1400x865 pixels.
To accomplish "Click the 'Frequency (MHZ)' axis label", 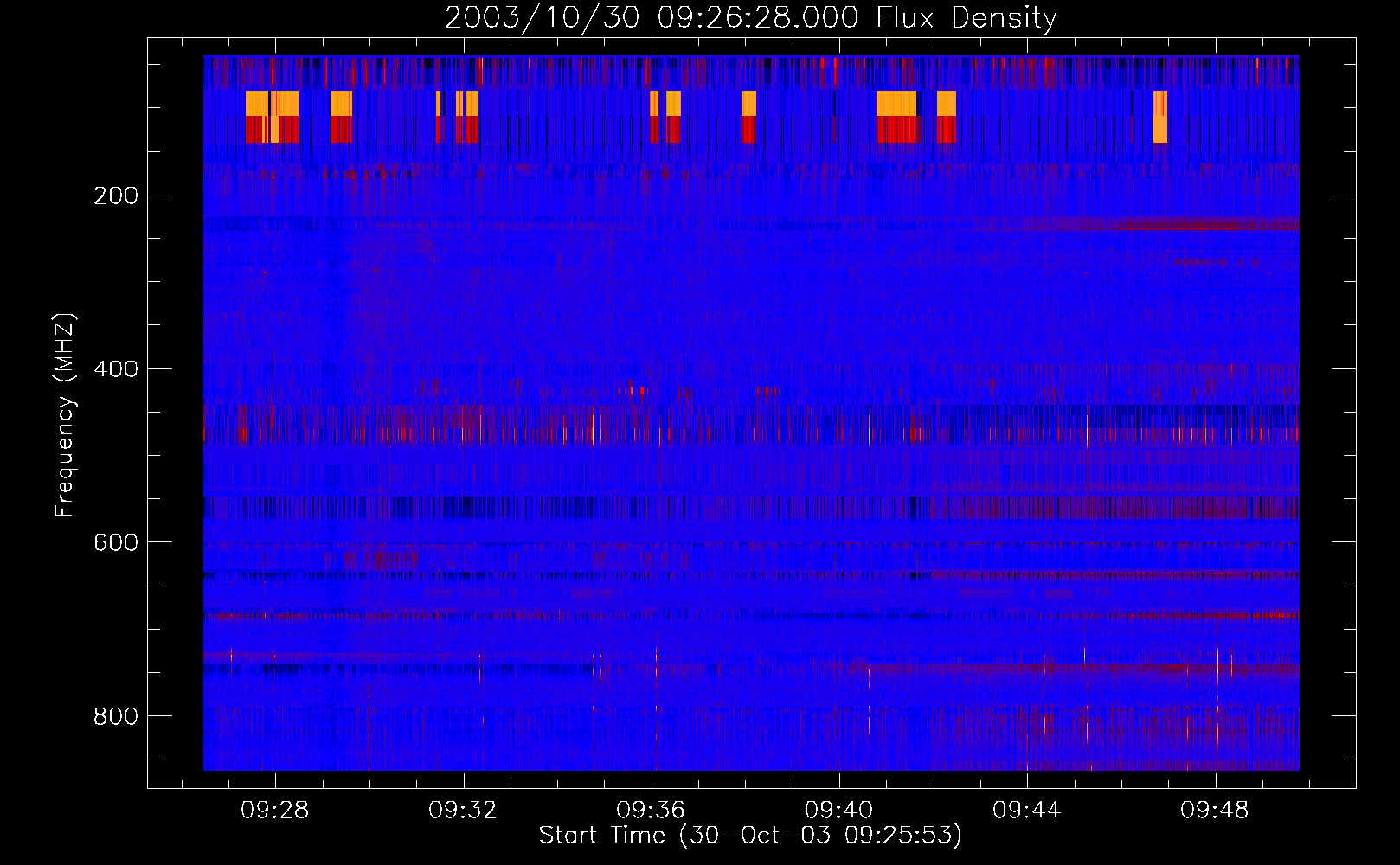I will (65, 414).
